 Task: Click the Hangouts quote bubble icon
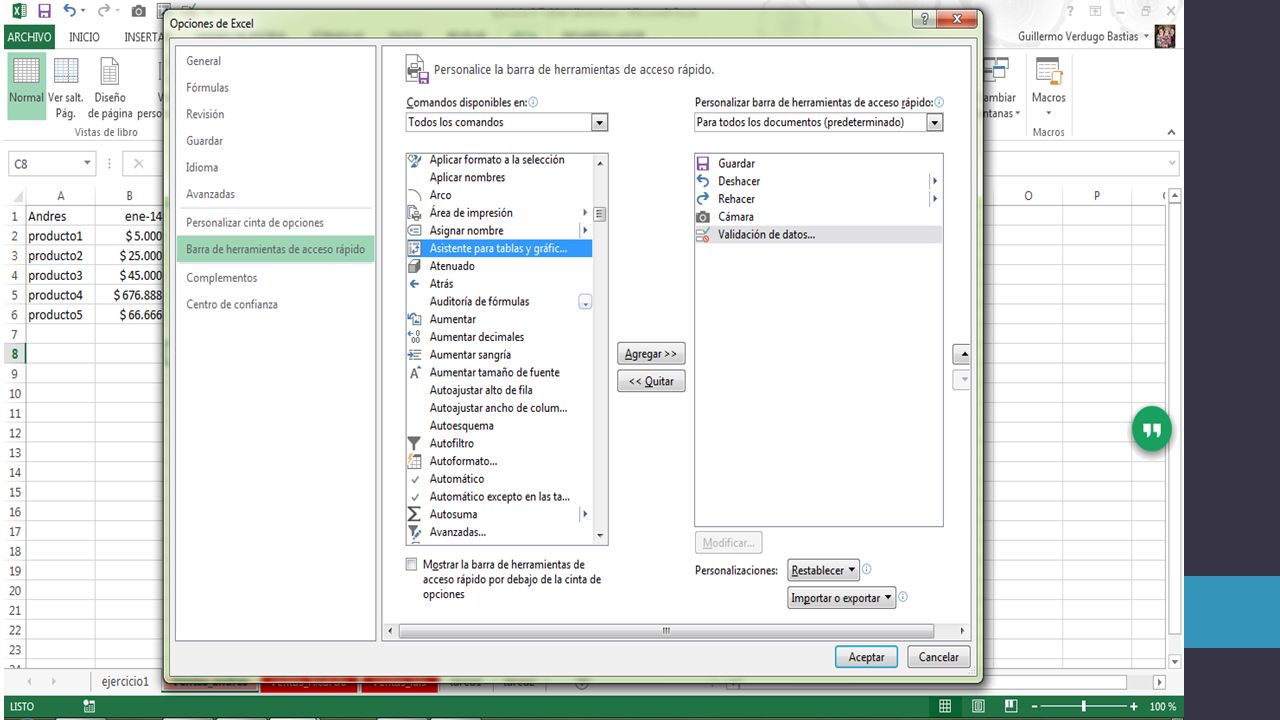[1152, 430]
